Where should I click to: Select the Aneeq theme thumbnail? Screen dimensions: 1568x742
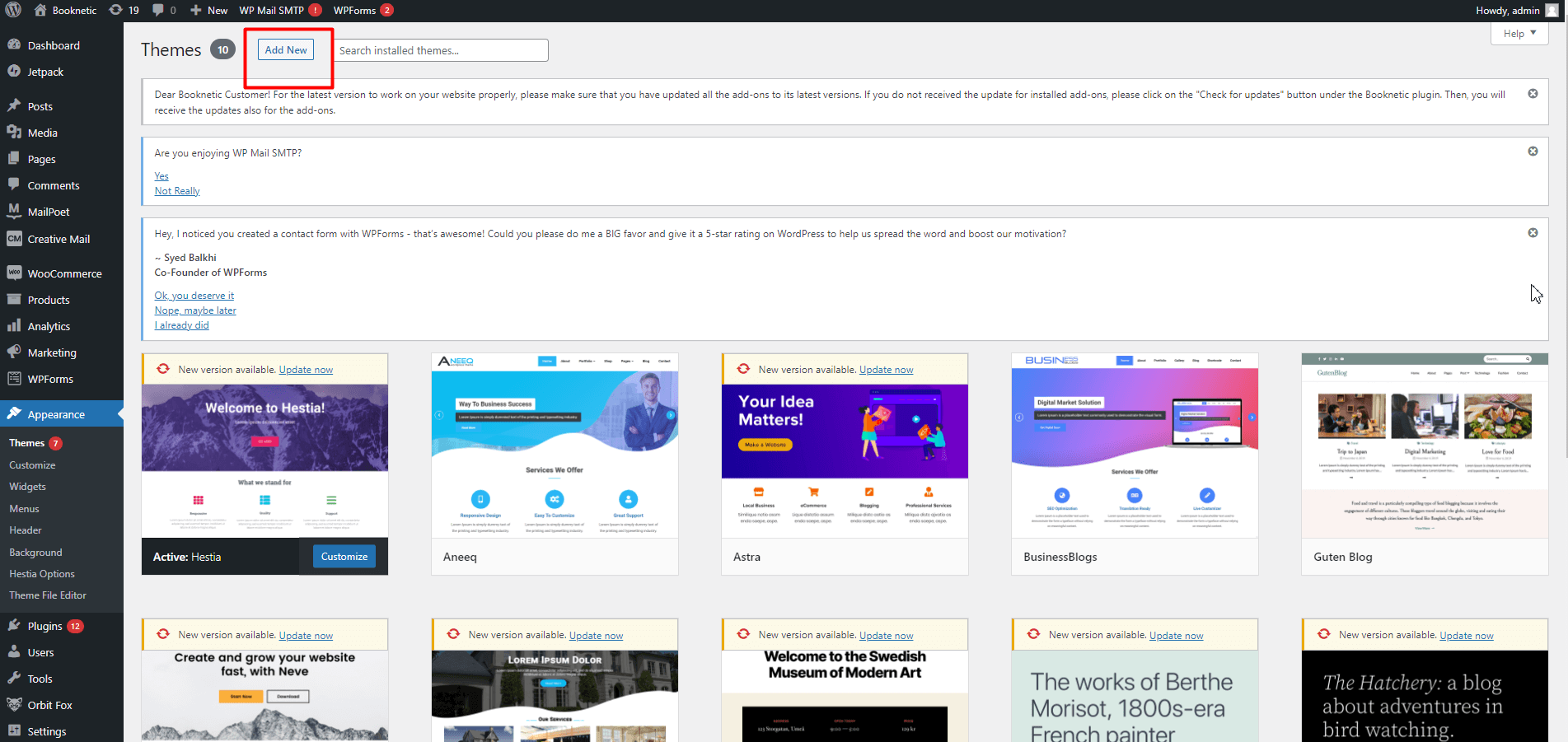[555, 446]
